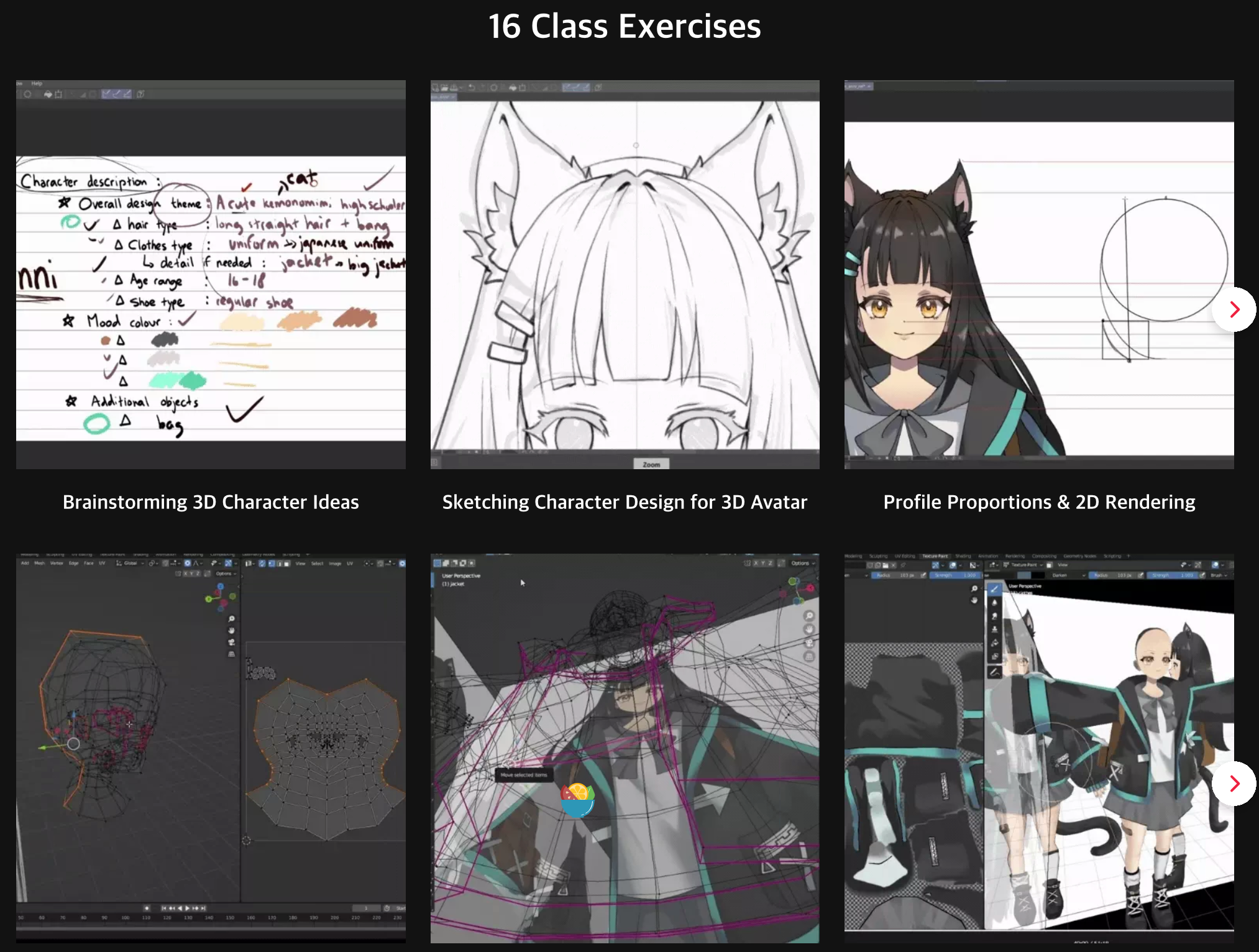This screenshot has height=952, width=1259.
Task: Click the next arrow to see more exercises
Action: [1237, 310]
